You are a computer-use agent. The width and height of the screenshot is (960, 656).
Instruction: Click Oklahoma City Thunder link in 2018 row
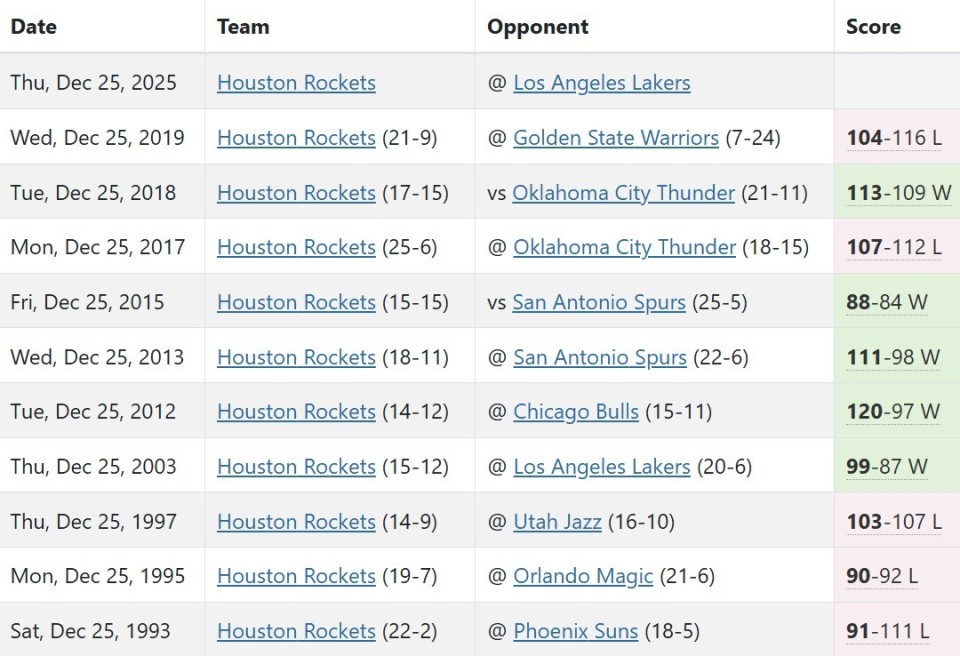(x=623, y=193)
